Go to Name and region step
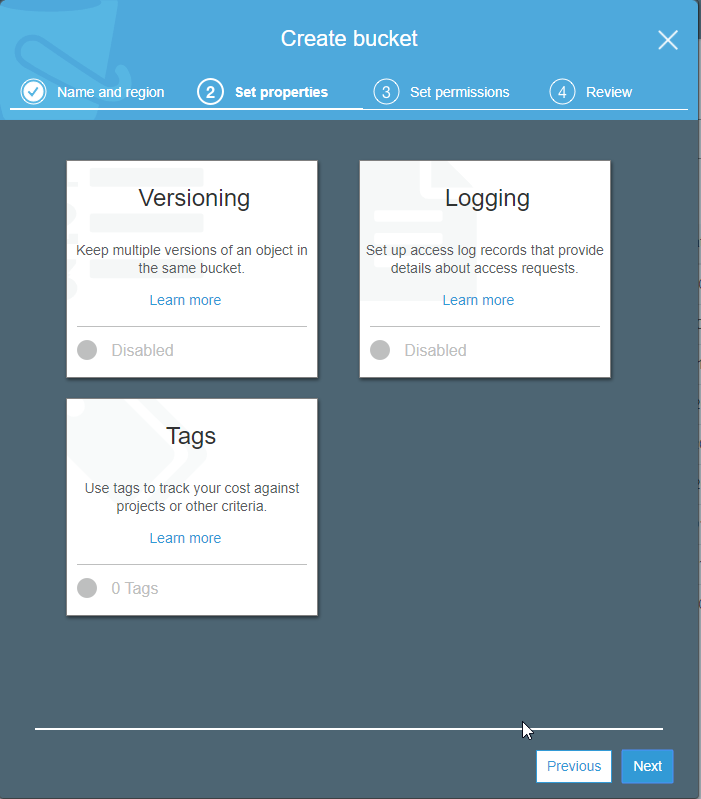Image resolution: width=701 pixels, height=799 pixels. click(x=111, y=92)
